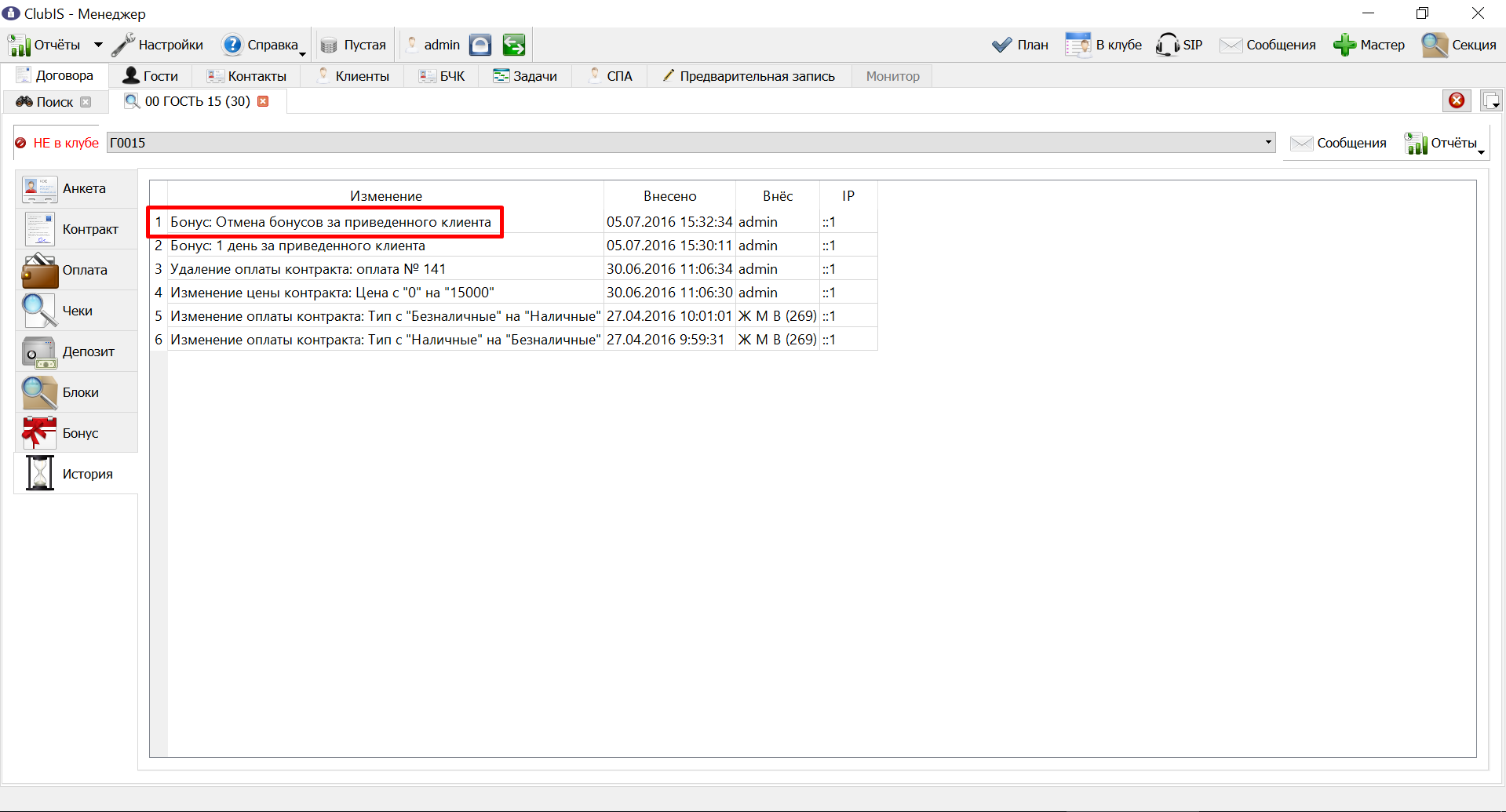Switch to the Контакты tab
Viewport: 1506px width, 812px height.
(246, 76)
